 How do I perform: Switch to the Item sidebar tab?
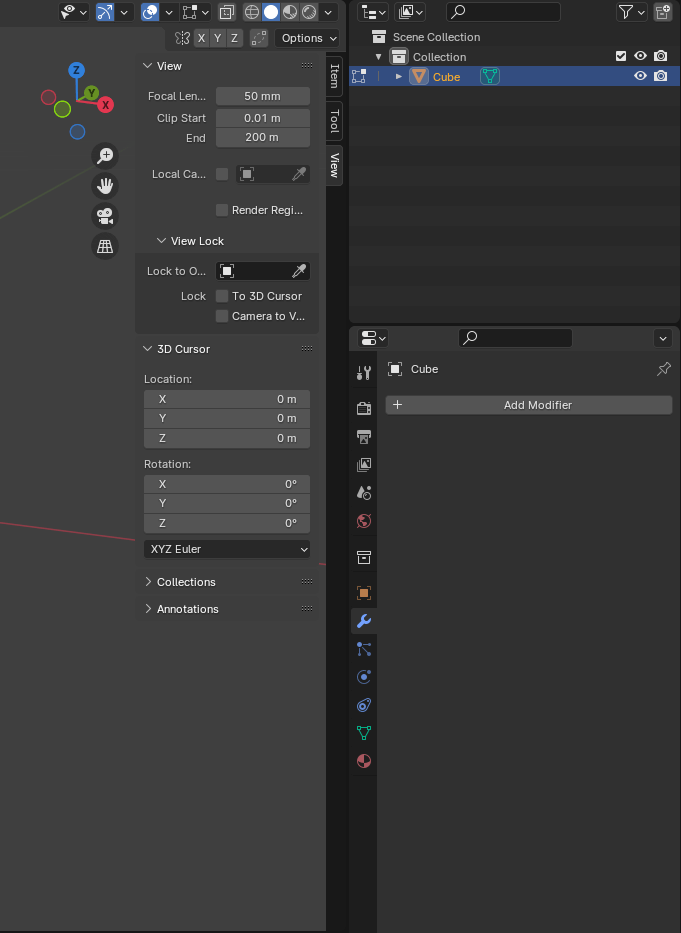point(335,76)
